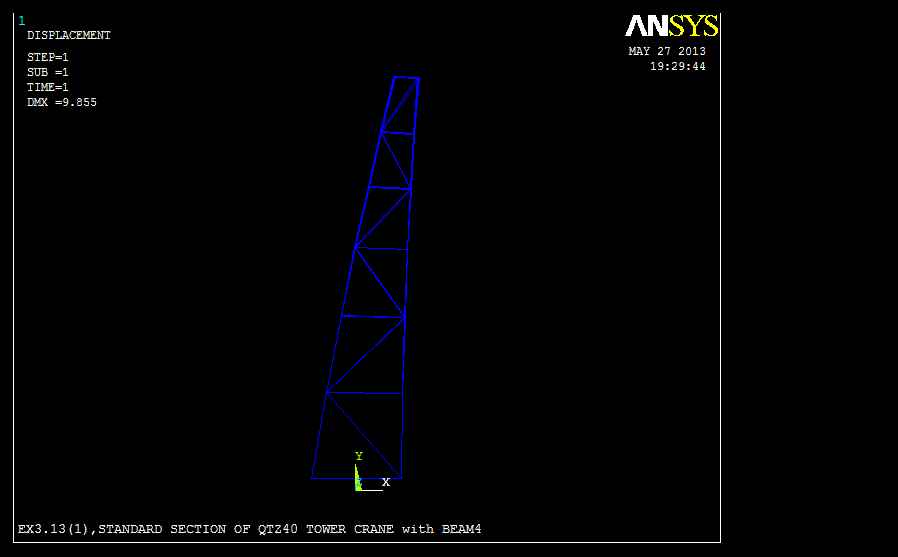The height and width of the screenshot is (557, 898).
Task: Click the ANSYS logo
Action: 671,26
